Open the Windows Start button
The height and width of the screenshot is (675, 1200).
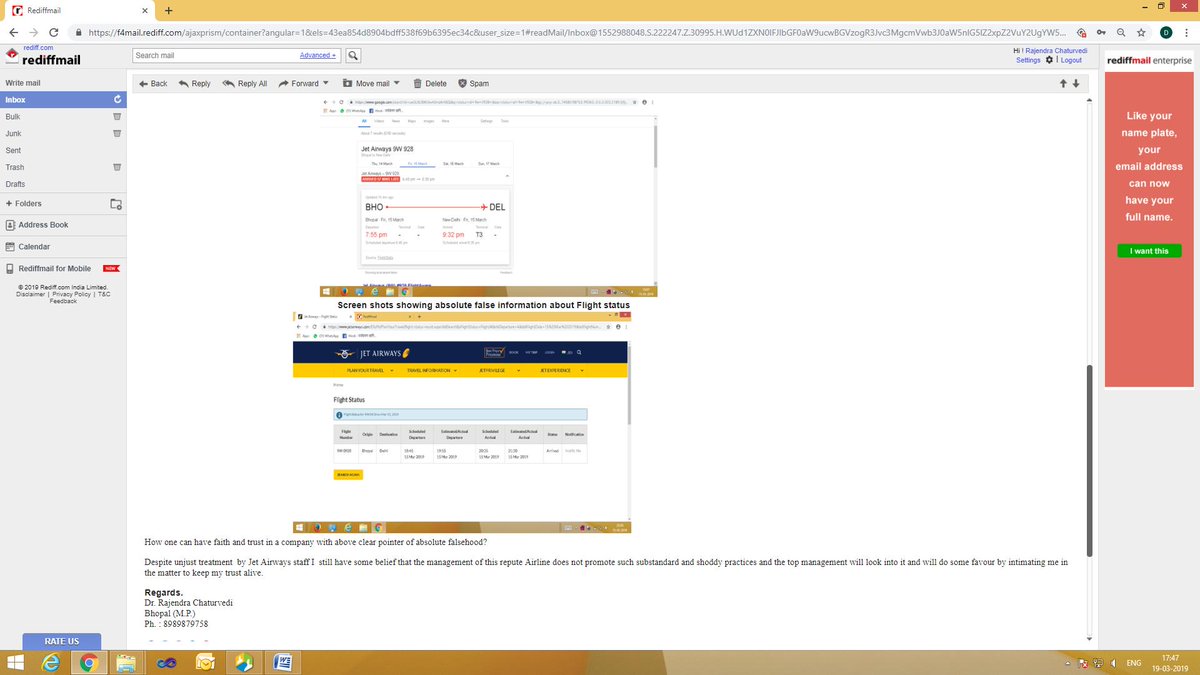coord(17,662)
